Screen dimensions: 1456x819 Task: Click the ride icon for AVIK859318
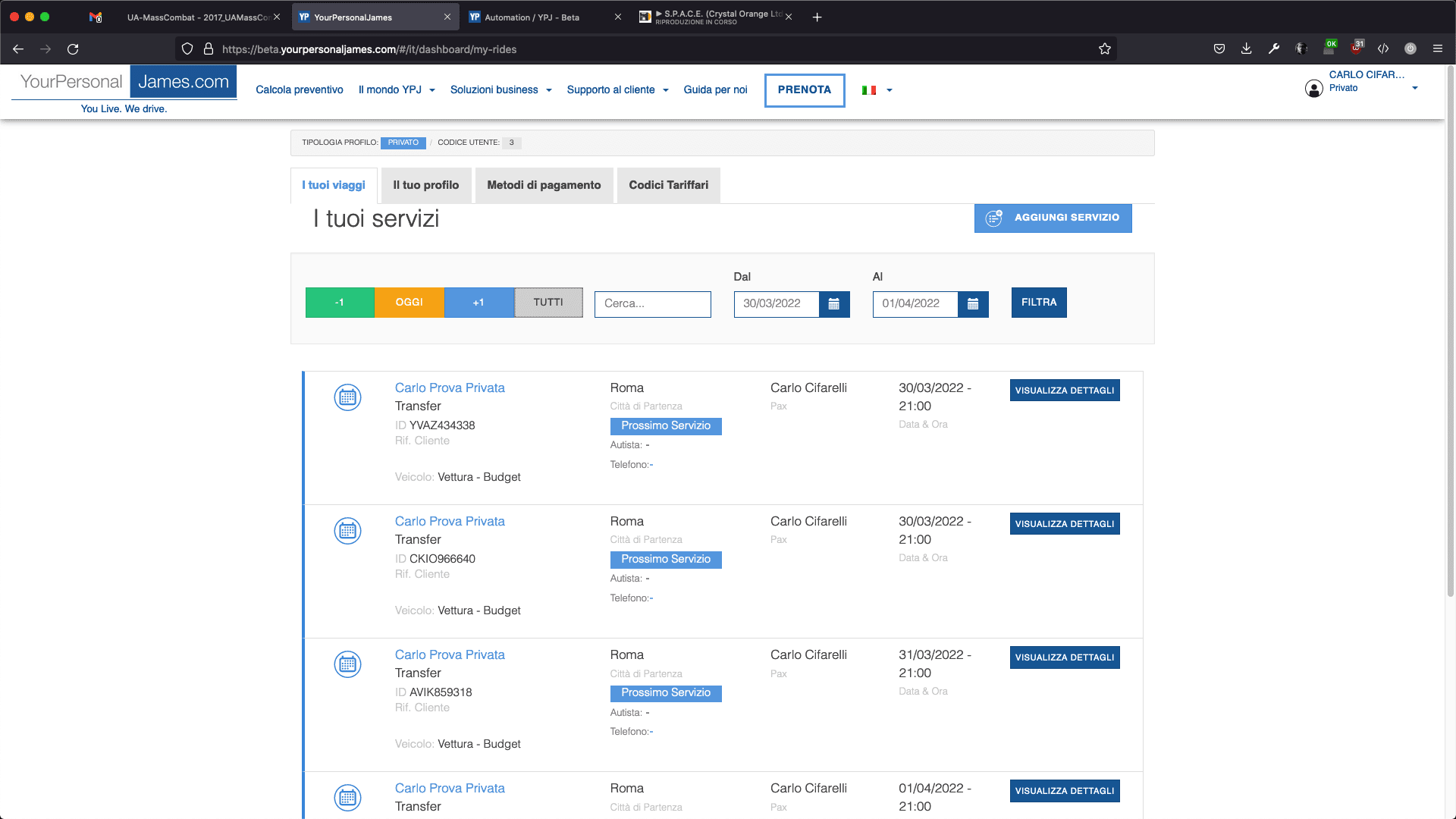click(347, 664)
